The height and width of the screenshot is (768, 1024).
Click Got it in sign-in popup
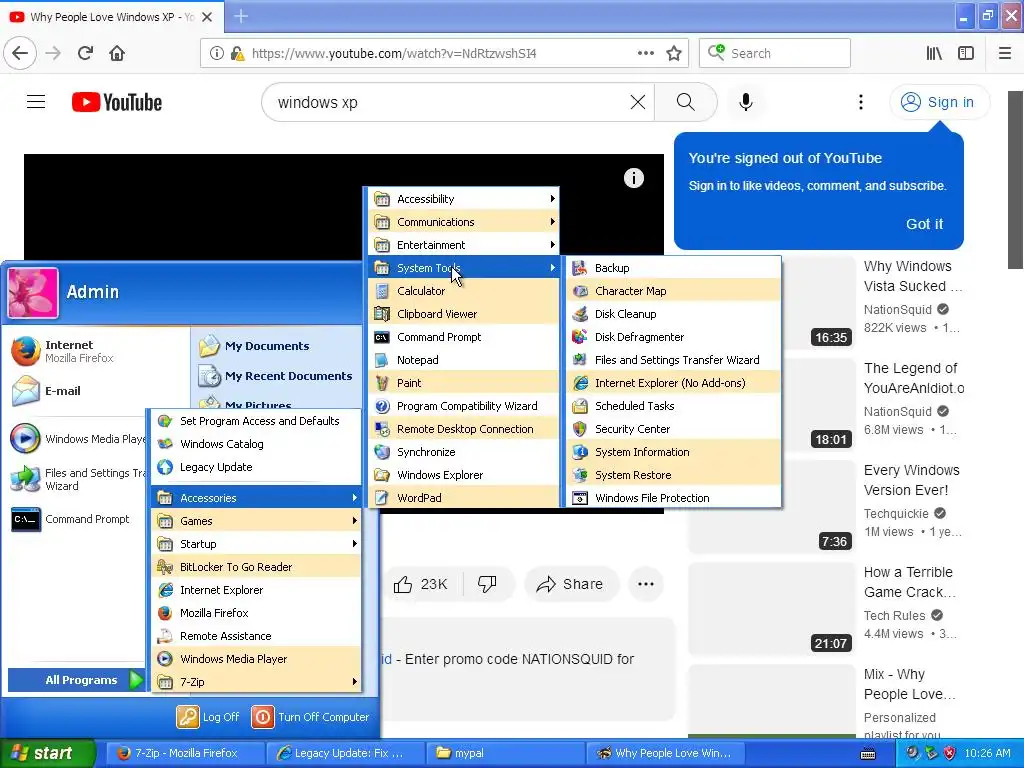click(x=924, y=224)
